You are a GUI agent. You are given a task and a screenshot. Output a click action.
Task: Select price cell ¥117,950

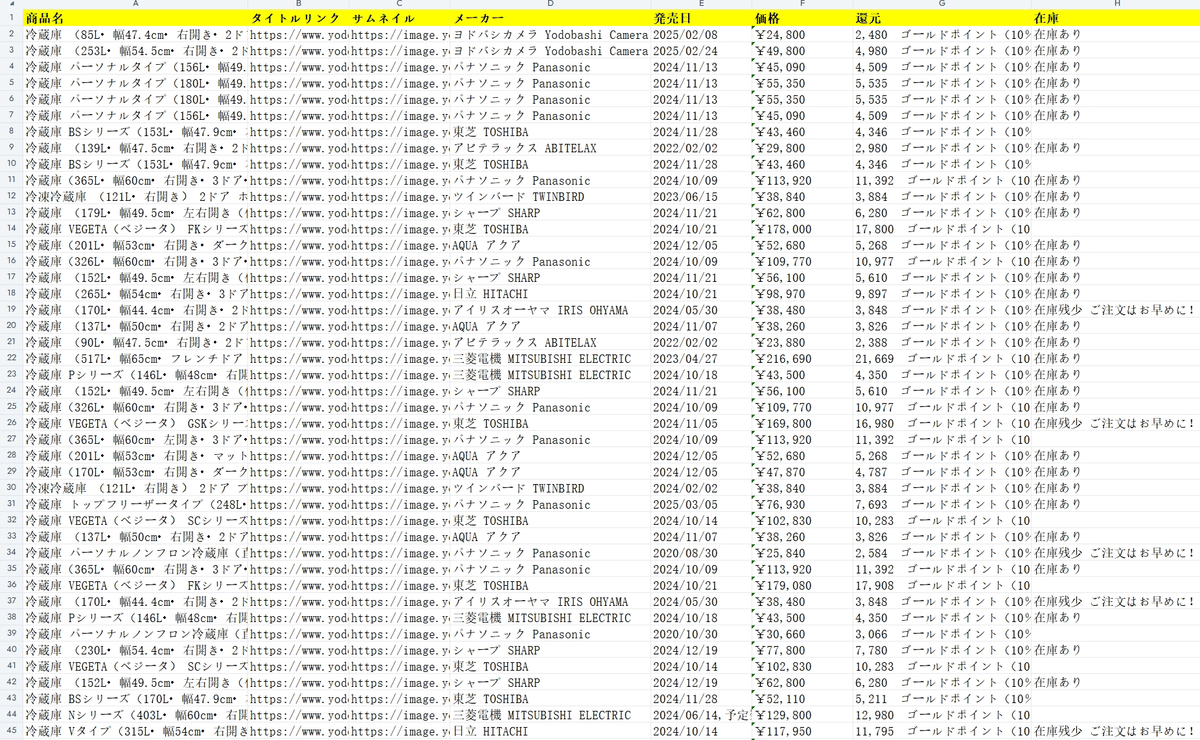[802, 732]
